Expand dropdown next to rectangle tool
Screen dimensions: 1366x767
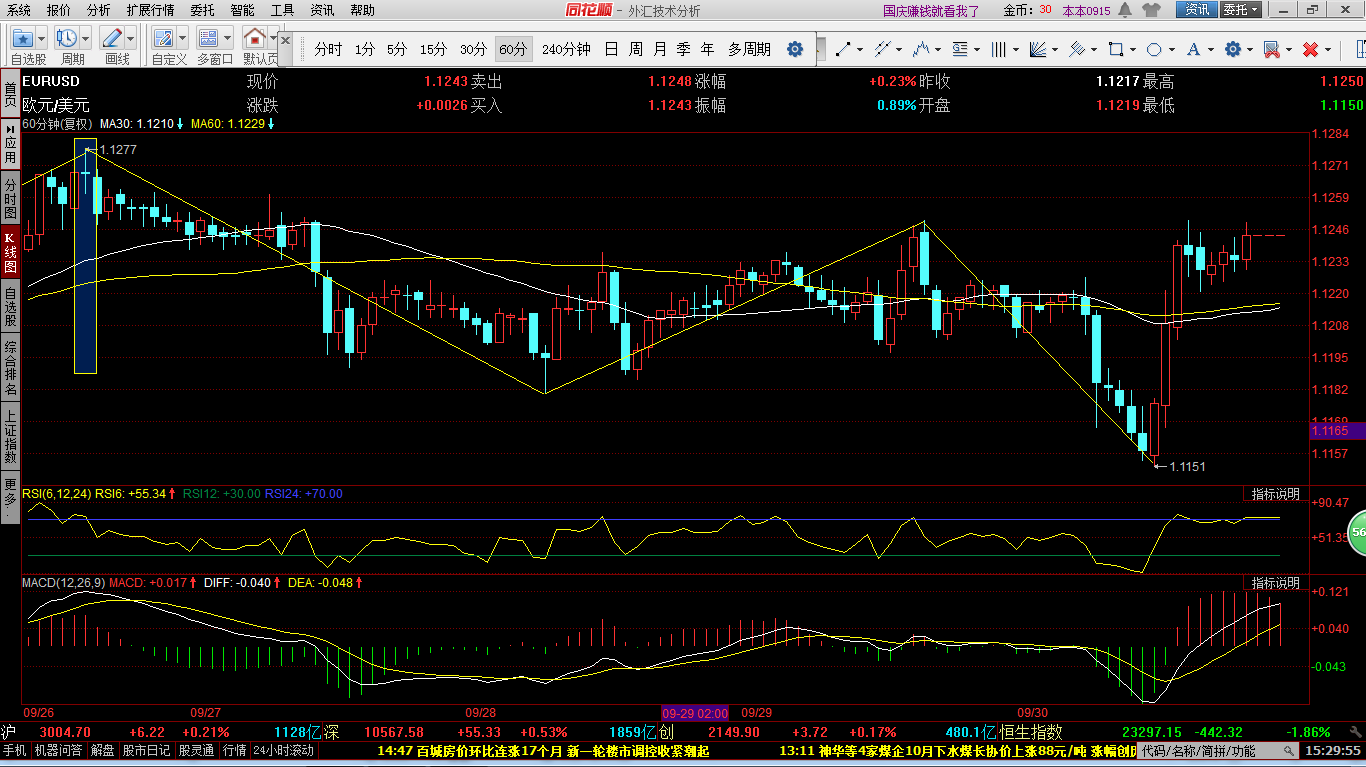pyautogui.click(x=1132, y=49)
